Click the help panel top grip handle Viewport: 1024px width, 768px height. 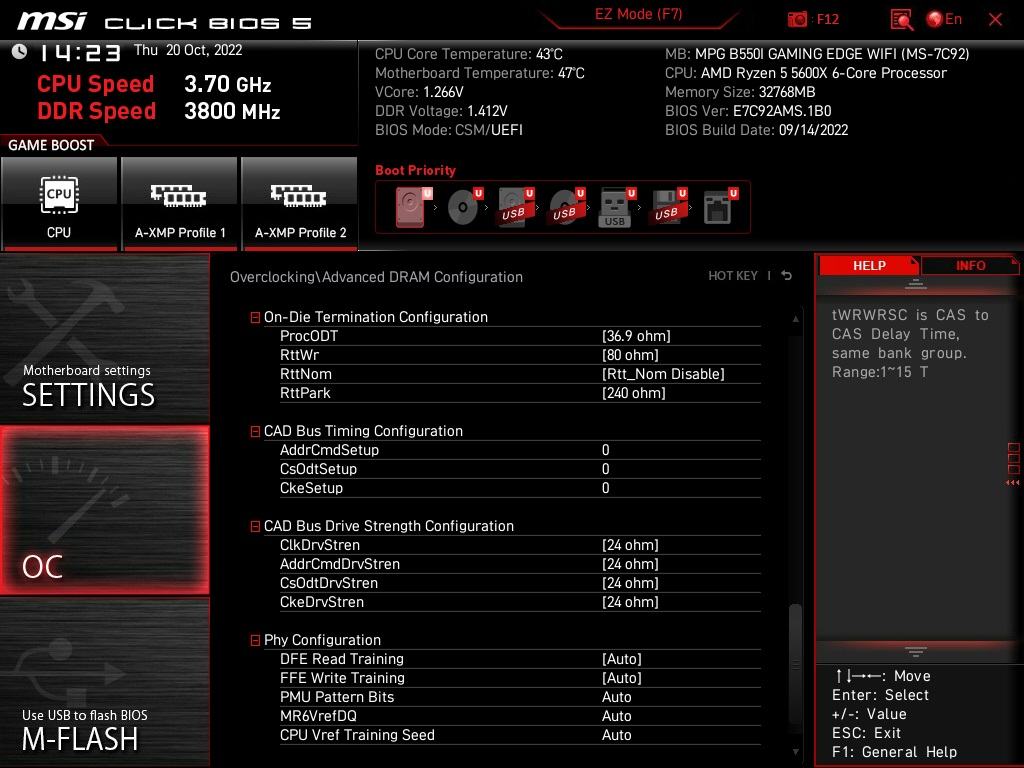(x=916, y=284)
